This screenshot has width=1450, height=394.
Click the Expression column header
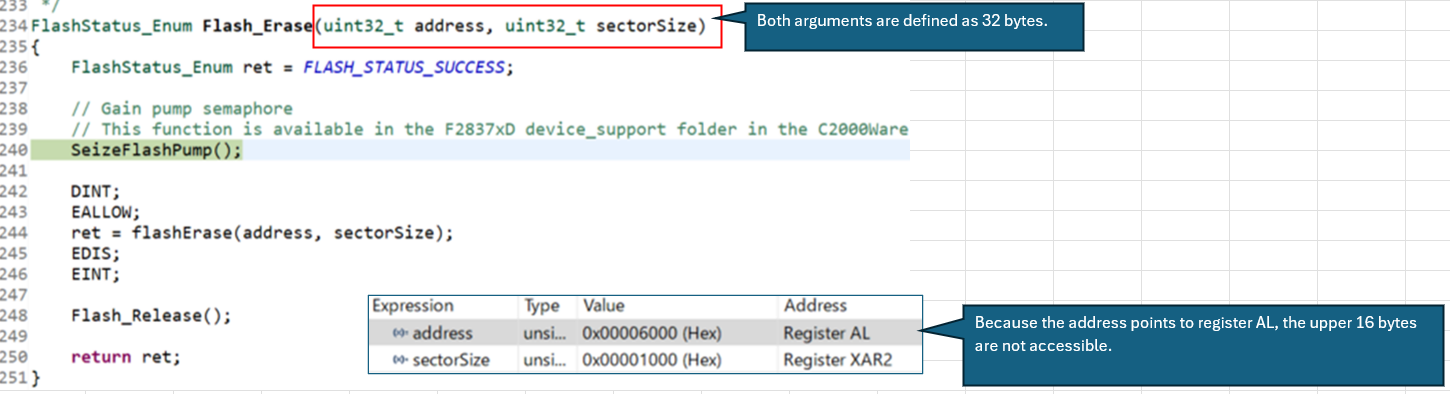point(413,306)
